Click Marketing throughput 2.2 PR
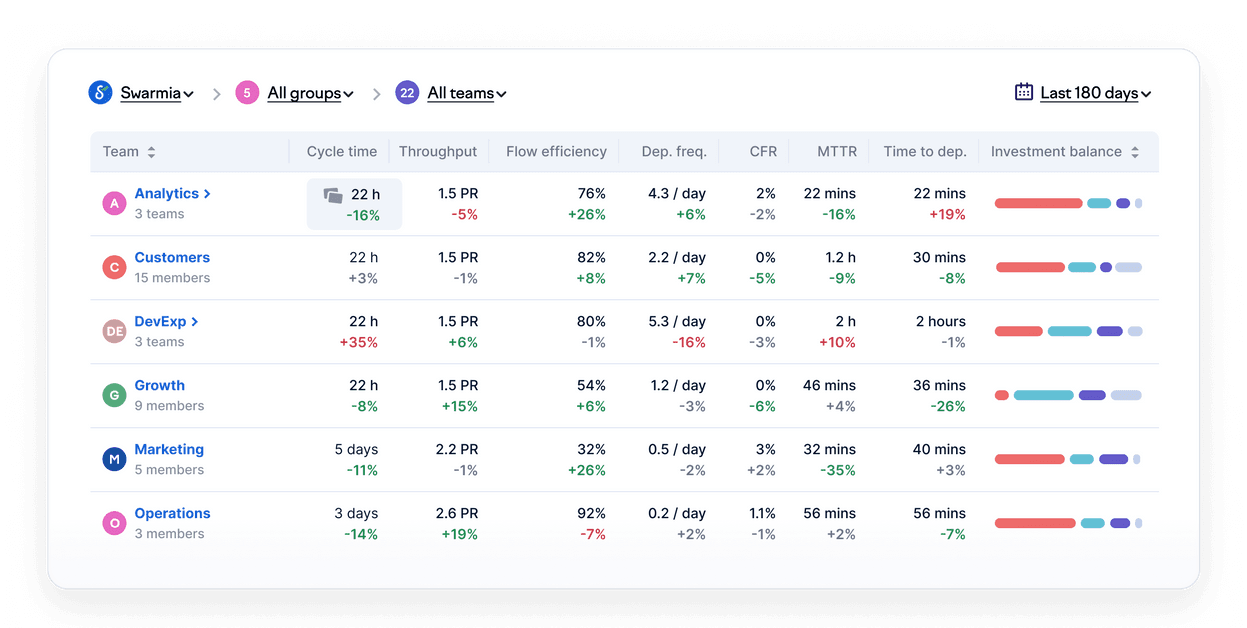1247x628 pixels. [x=457, y=450]
